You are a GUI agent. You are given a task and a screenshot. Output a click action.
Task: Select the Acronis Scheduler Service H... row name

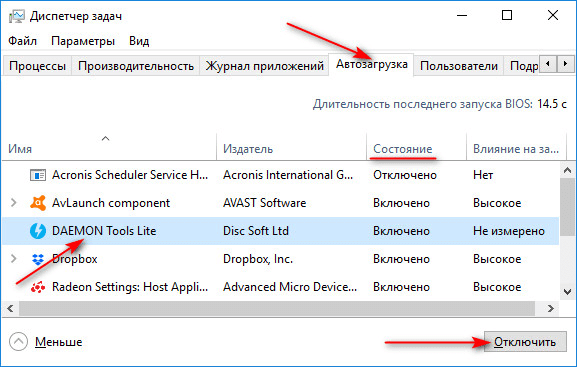130,175
